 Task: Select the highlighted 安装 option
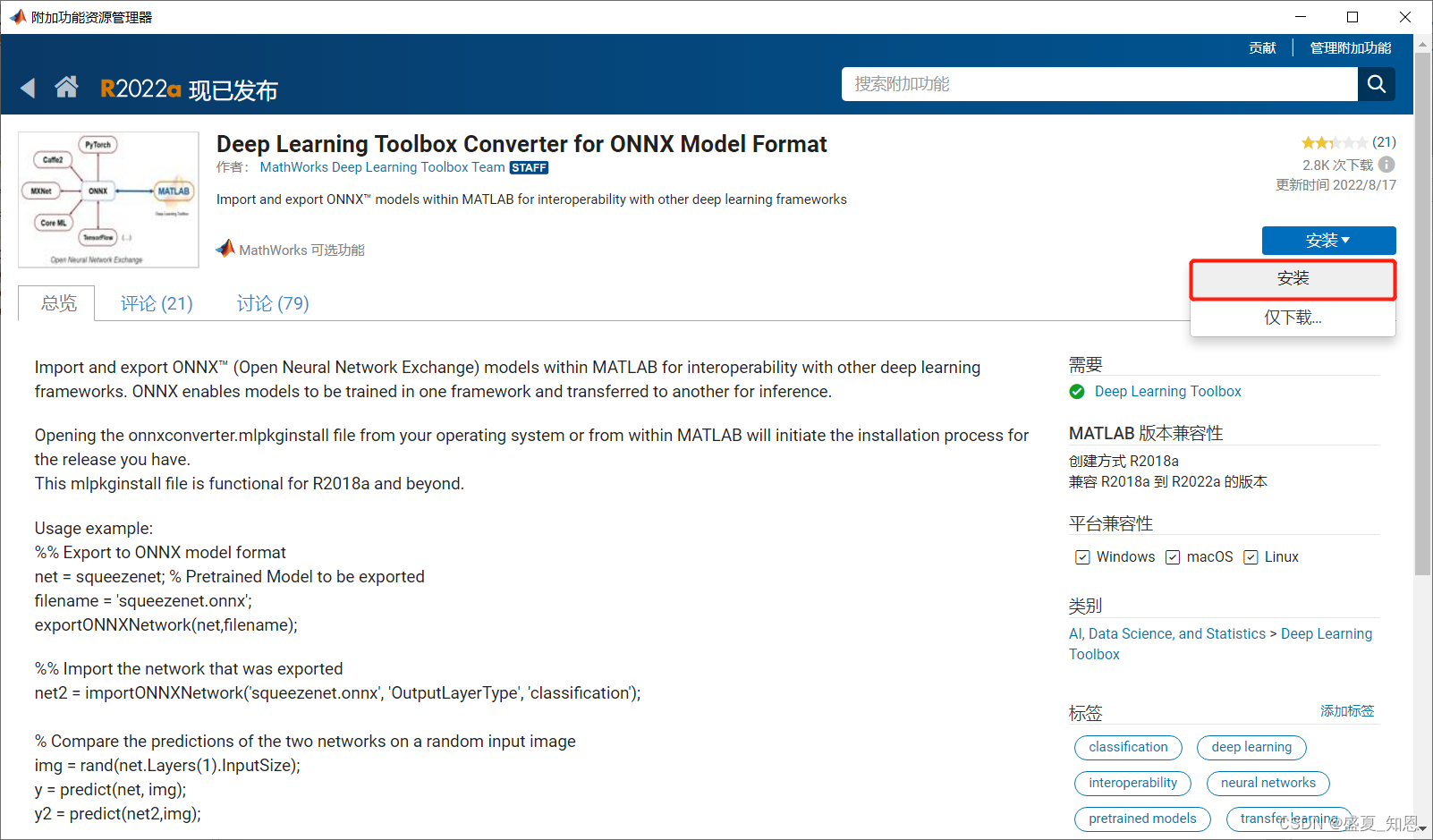pyautogui.click(x=1293, y=278)
